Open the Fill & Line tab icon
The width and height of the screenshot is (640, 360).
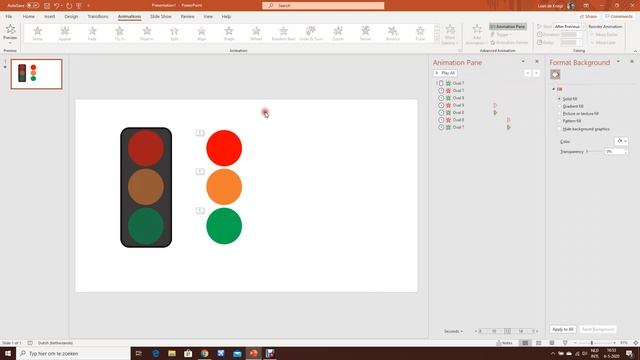tap(555, 74)
